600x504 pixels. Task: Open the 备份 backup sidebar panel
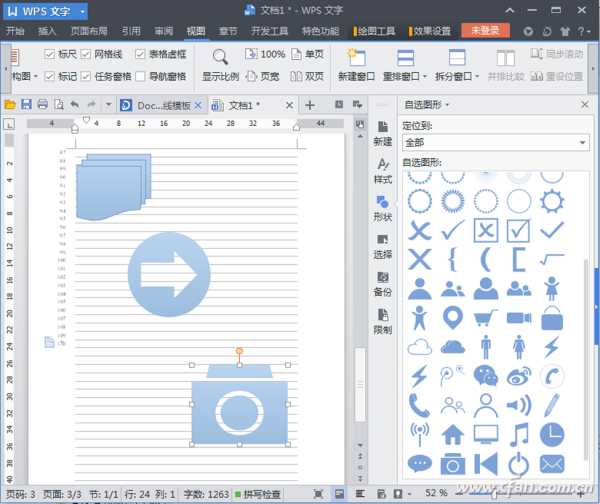(x=382, y=283)
